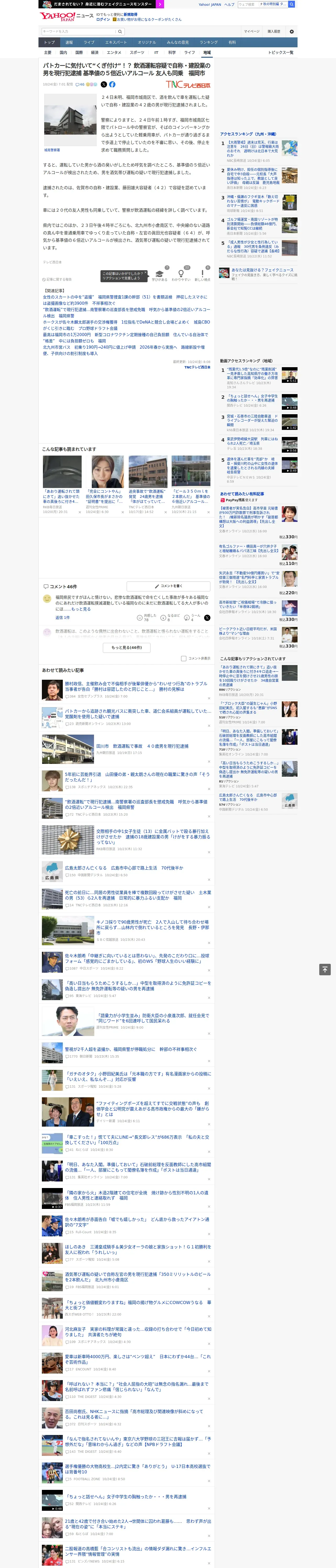Dismiss the 「完全にコントやん」 recommended card
The image size is (336, 1568).
click(x=122, y=512)
